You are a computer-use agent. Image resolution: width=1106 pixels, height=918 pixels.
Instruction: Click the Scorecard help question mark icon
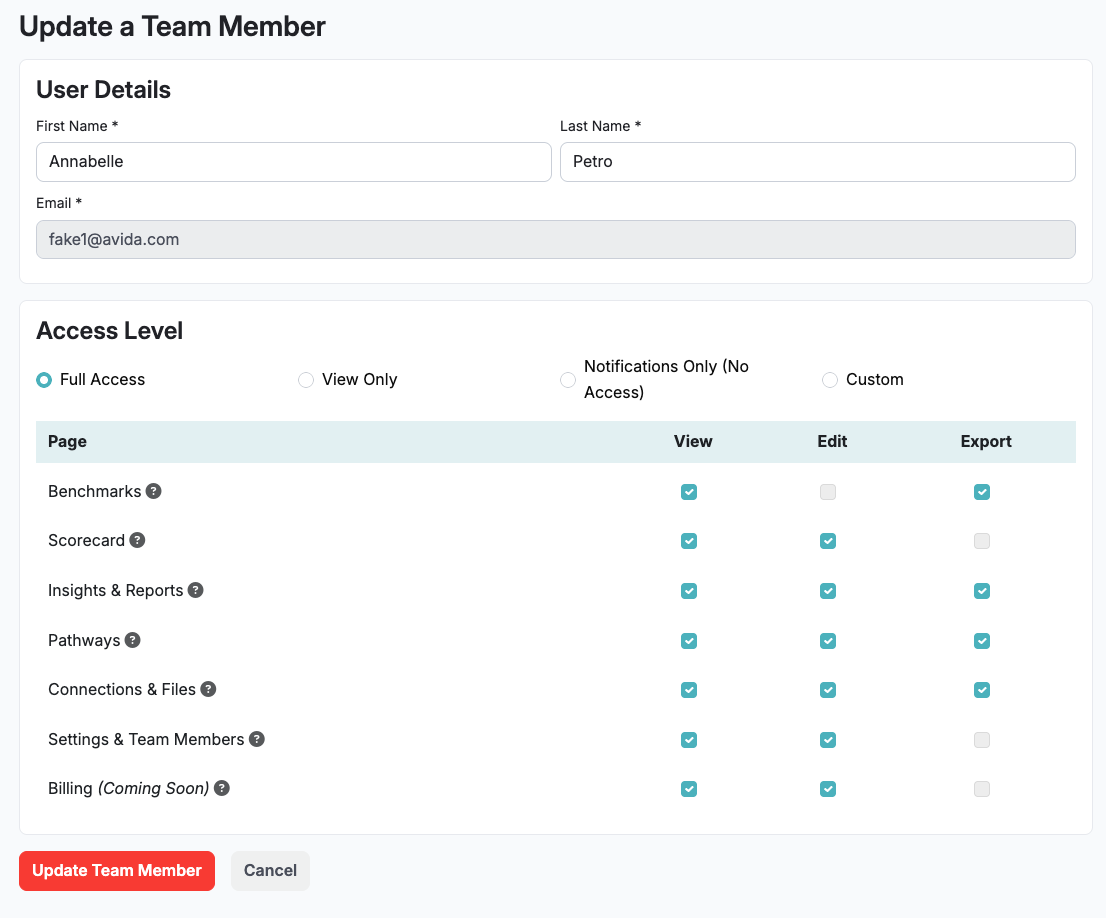click(138, 540)
